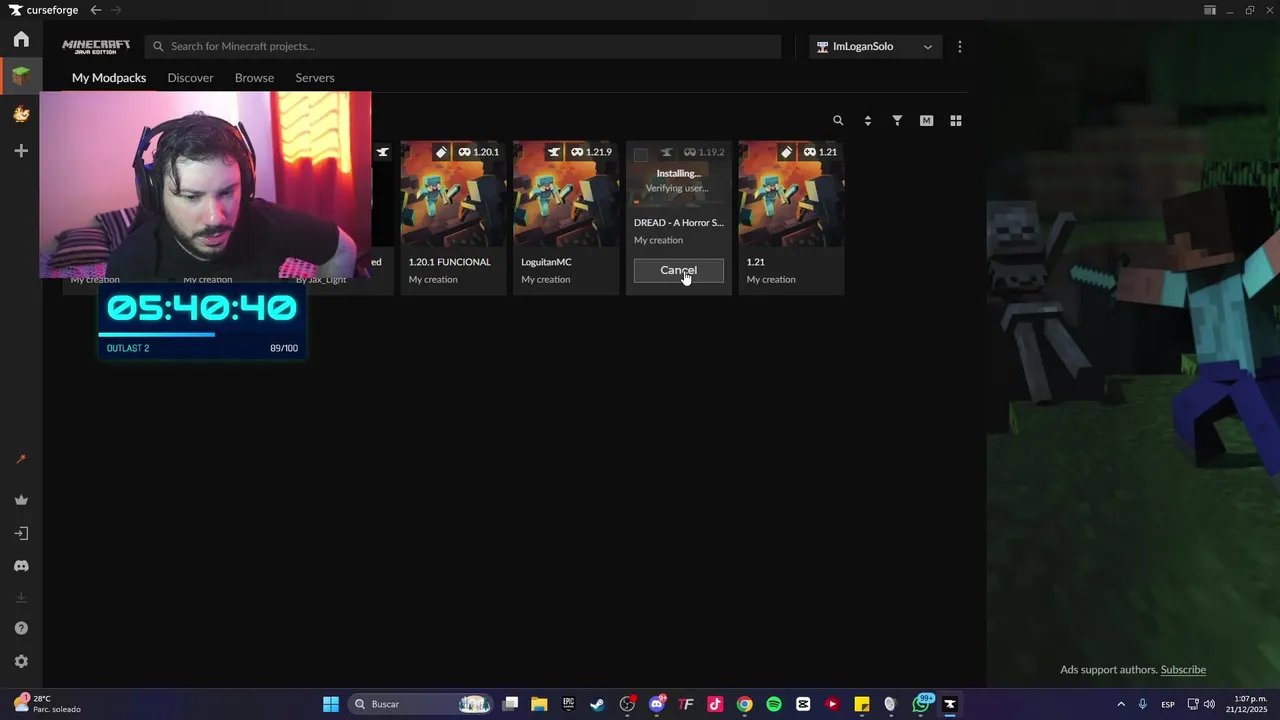Expand the ImLoganSolo account dropdown
Image resolution: width=1280 pixels, height=720 pixels.
pos(875,47)
